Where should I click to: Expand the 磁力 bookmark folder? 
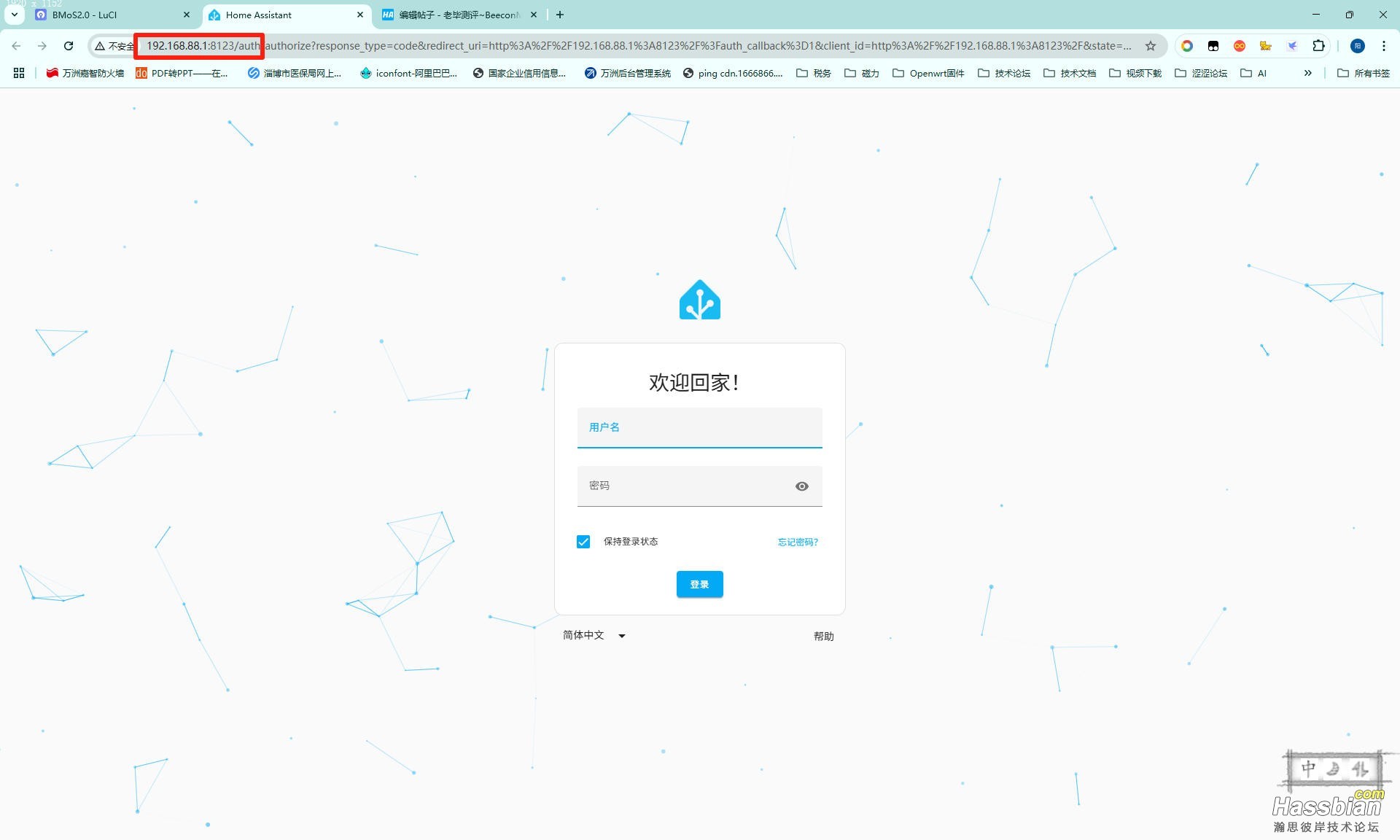(x=862, y=73)
